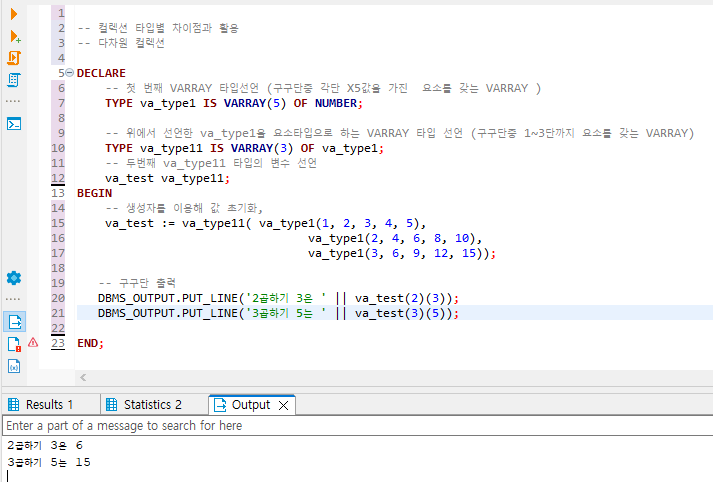This screenshot has width=713, height=482.
Task: Click line number 12 in the gutter
Action: tap(58, 178)
